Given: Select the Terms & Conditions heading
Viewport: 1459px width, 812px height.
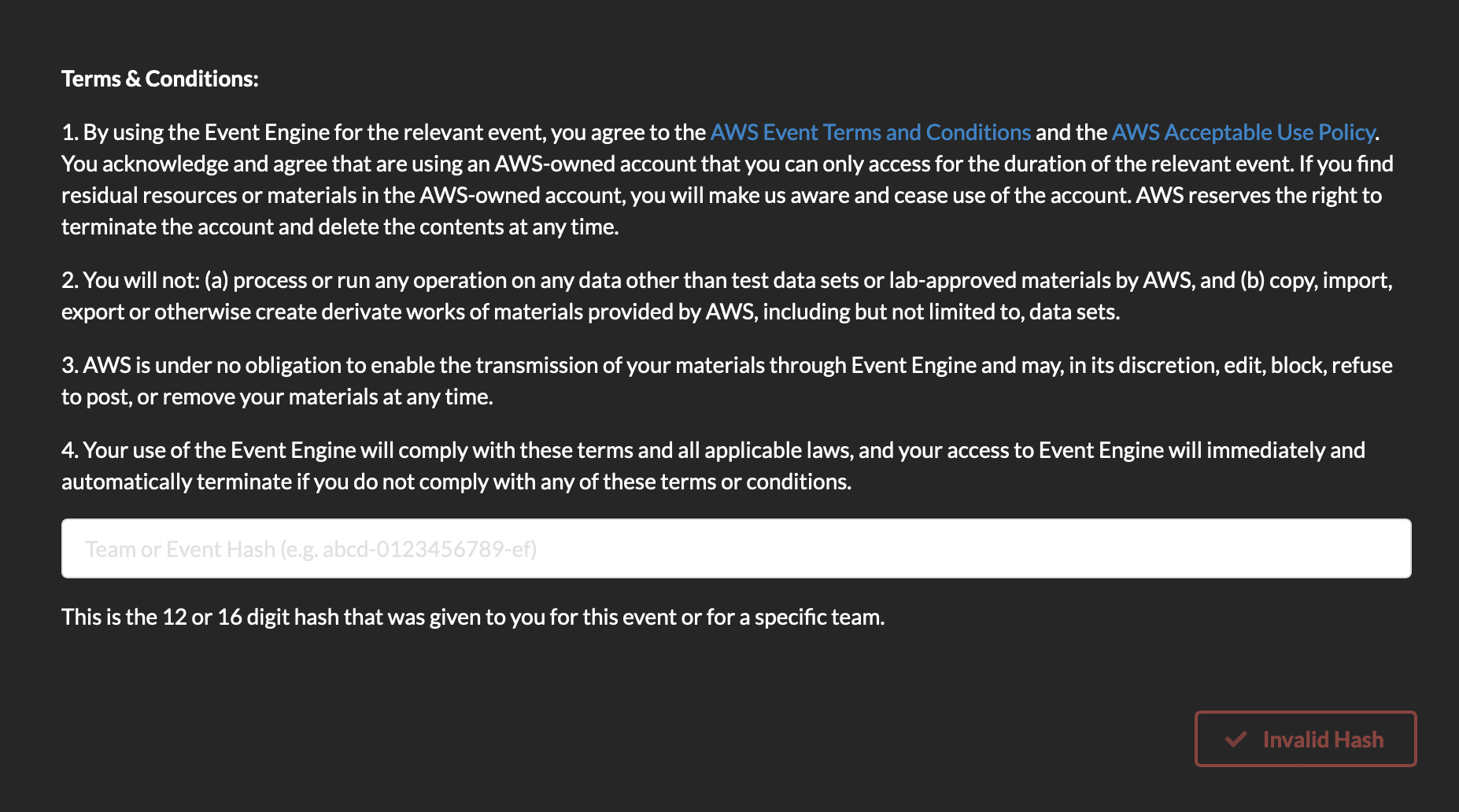Looking at the screenshot, I should (x=160, y=79).
